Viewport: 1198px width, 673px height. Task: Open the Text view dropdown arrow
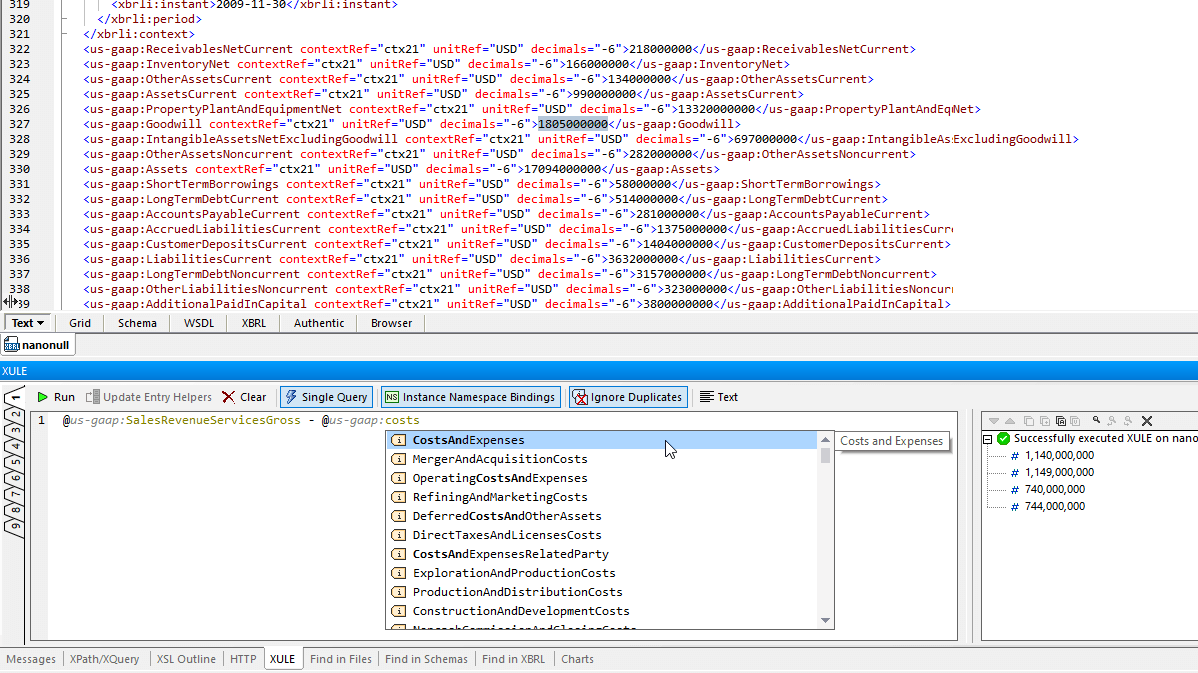pyautogui.click(x=41, y=323)
